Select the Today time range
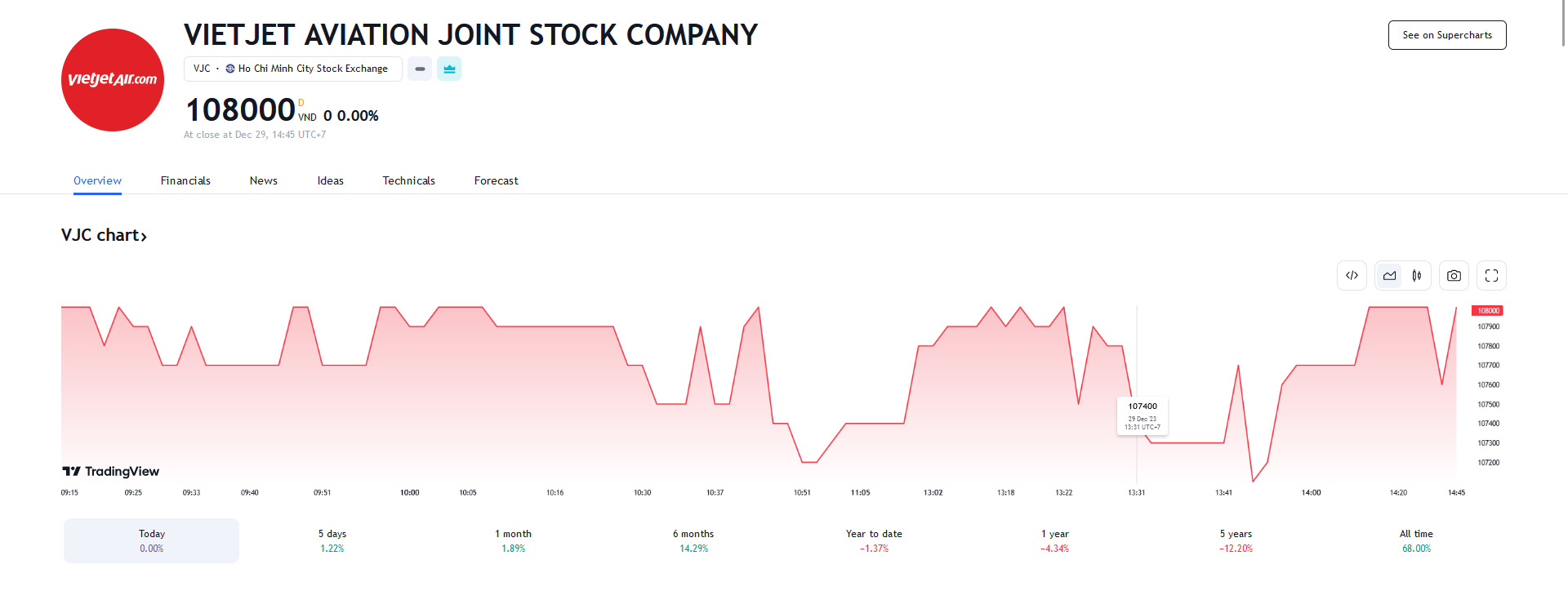1568x600 pixels. [x=152, y=540]
